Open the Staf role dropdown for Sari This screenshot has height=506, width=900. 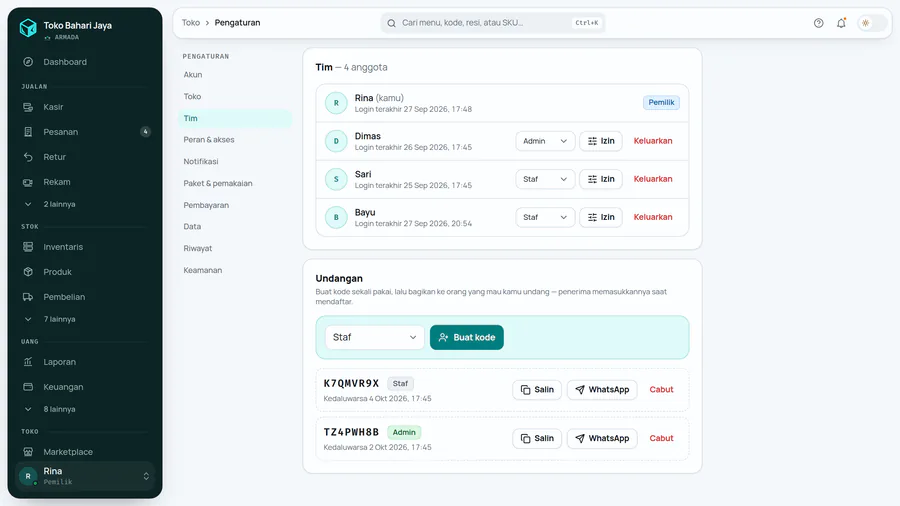[x=545, y=179]
